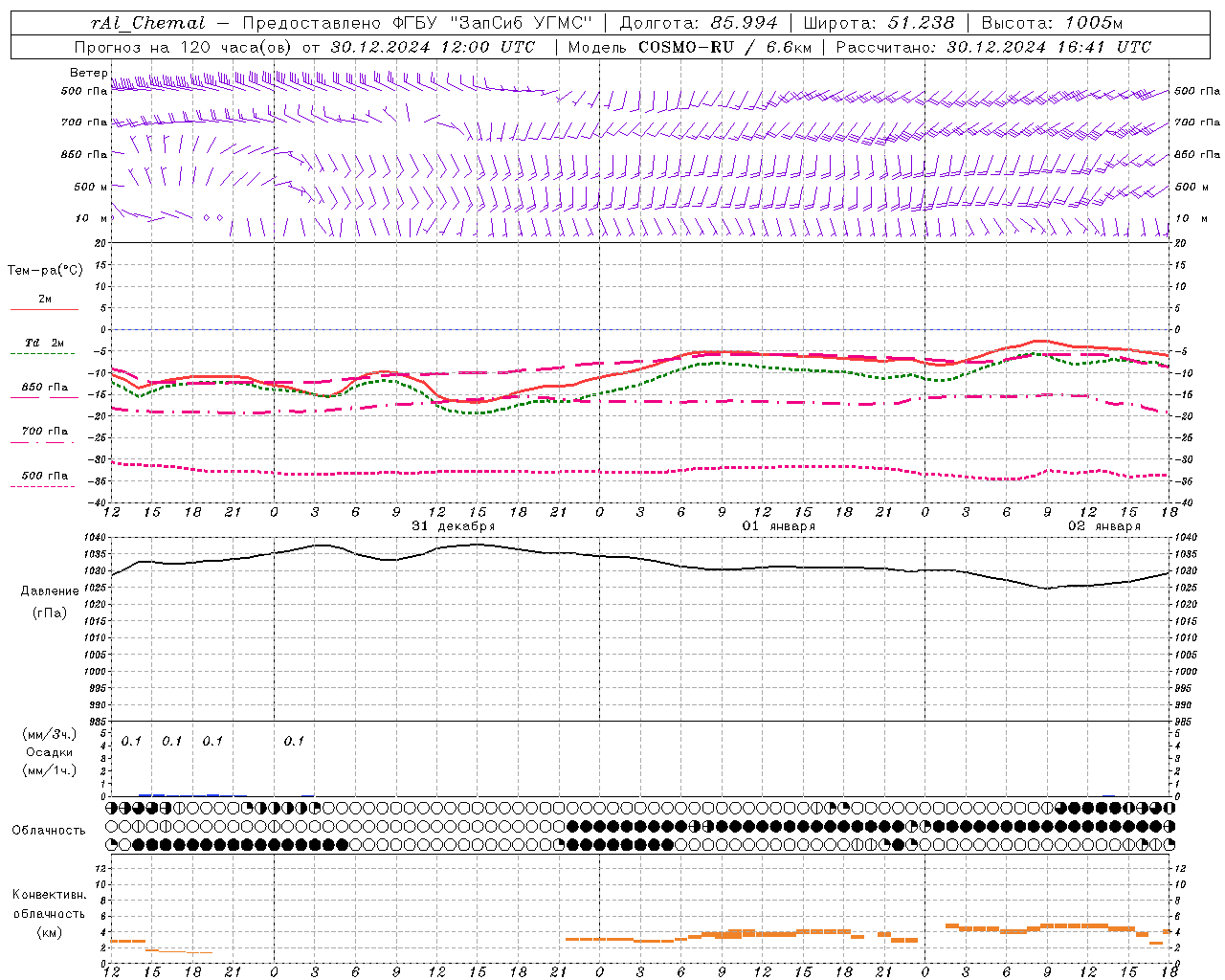Click the dashed line sample under Td 2м
This screenshot has height=980, width=1225.
click(44, 354)
